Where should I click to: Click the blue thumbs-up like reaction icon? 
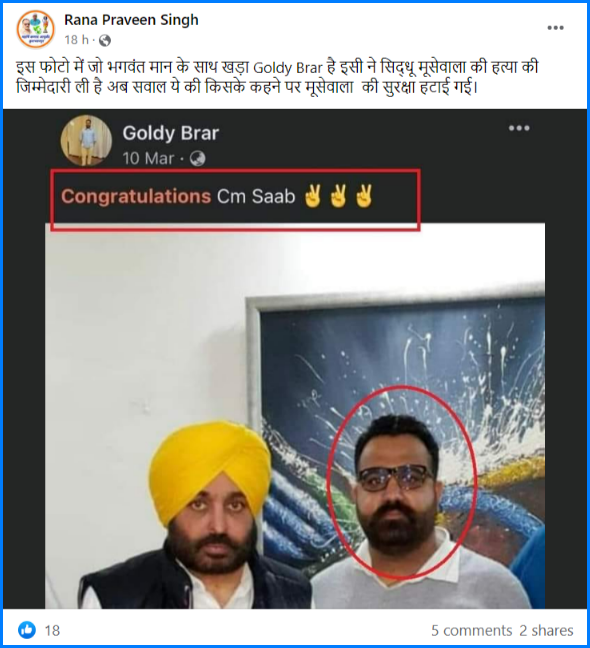point(27,630)
